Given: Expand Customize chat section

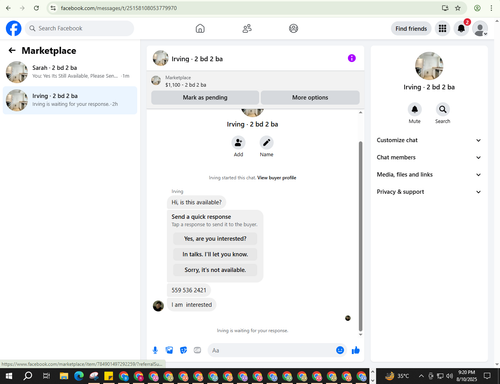Looking at the screenshot, I should (429, 140).
